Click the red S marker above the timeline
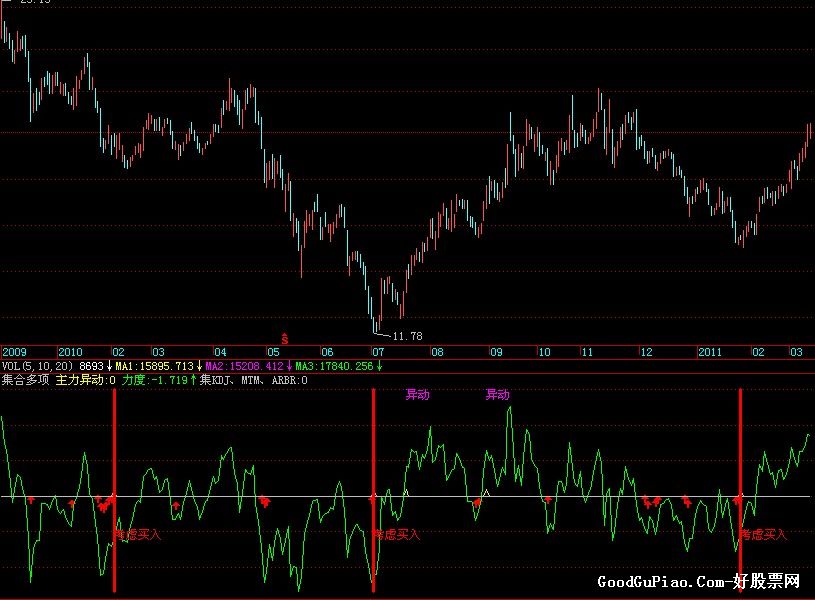 pos(284,338)
